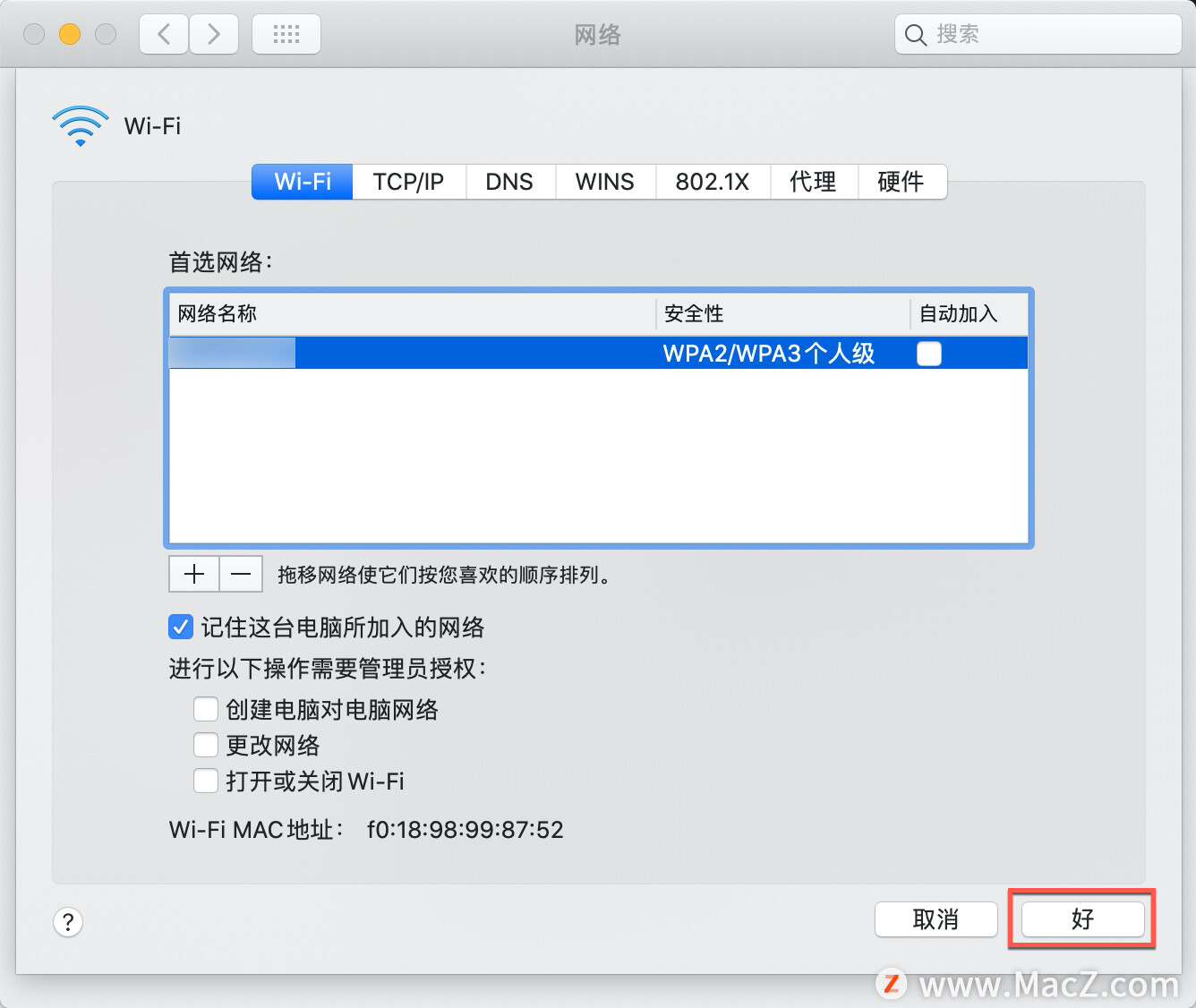Dismiss changes with the 取消 button
Screen dimensions: 1196x1008
[x=935, y=919]
